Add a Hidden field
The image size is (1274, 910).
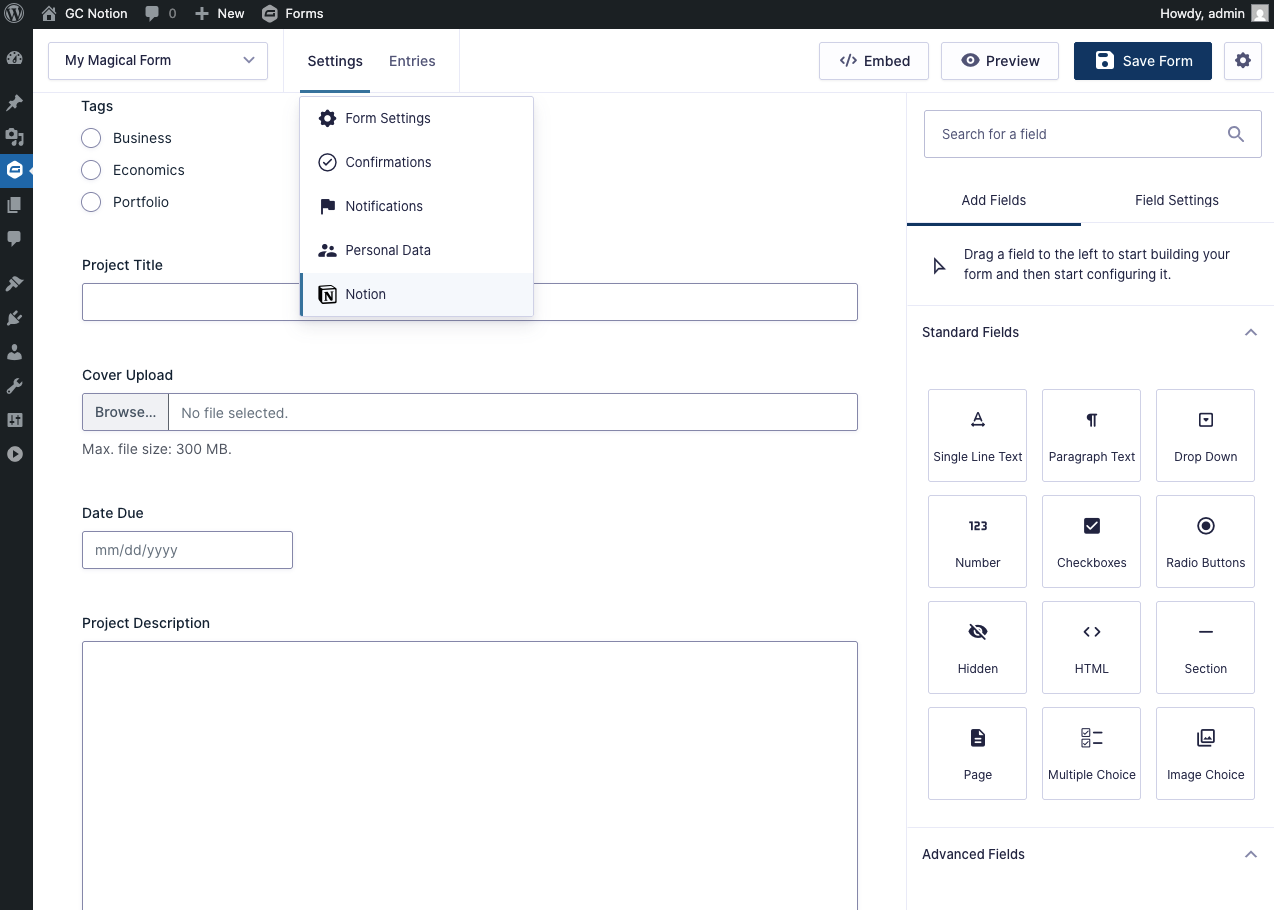977,647
